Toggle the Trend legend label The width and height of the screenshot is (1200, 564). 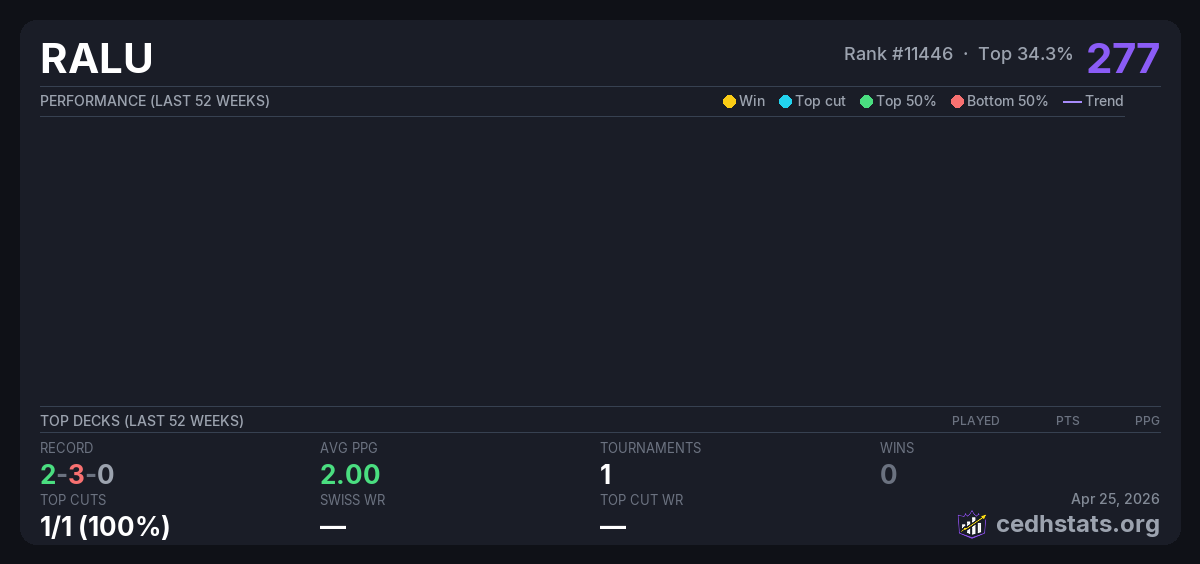(x=1104, y=101)
